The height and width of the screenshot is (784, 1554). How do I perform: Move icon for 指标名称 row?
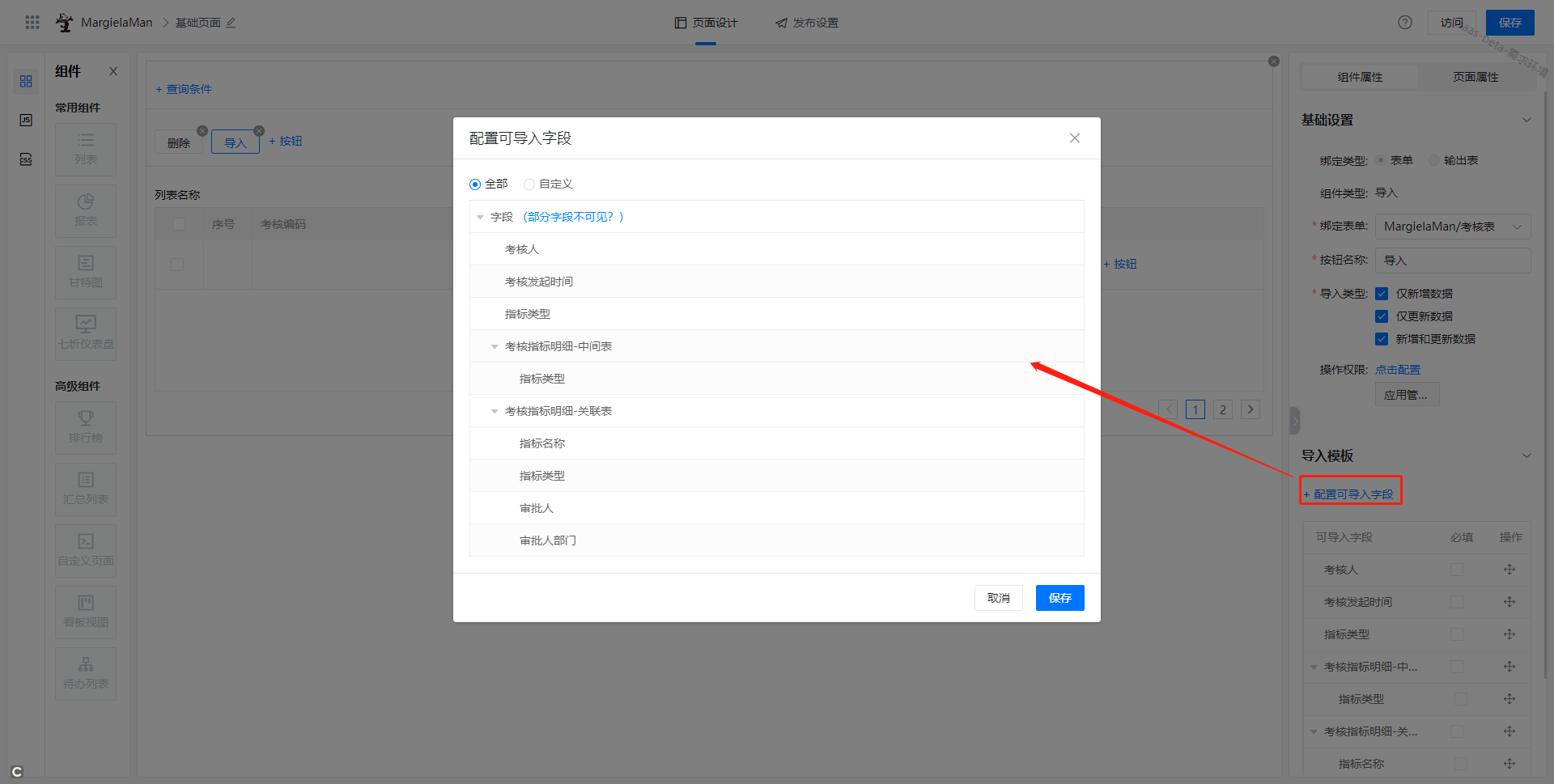[1509, 764]
